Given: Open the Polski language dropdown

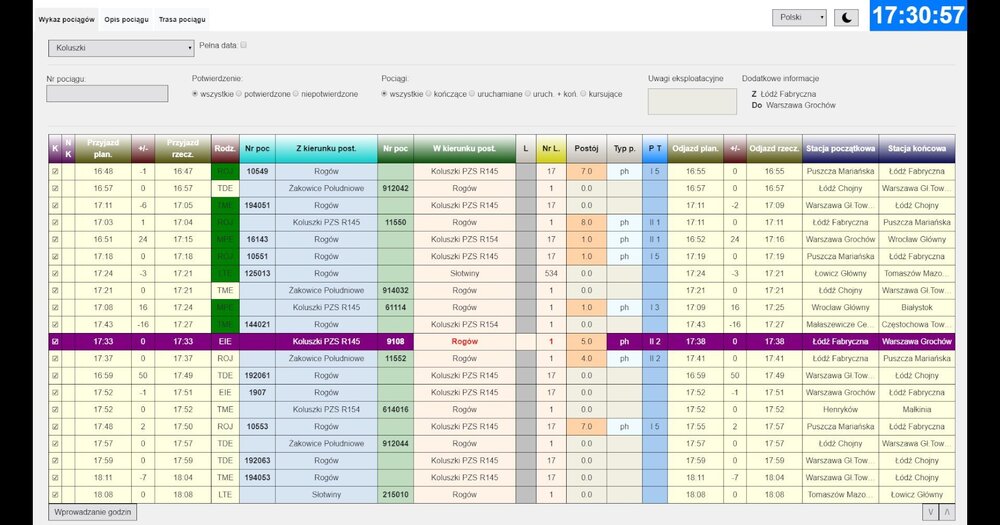Looking at the screenshot, I should (x=799, y=17).
